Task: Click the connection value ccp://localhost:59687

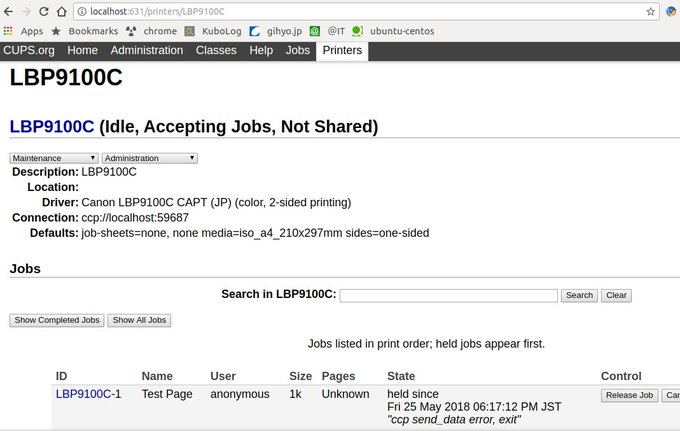Action: [135, 218]
